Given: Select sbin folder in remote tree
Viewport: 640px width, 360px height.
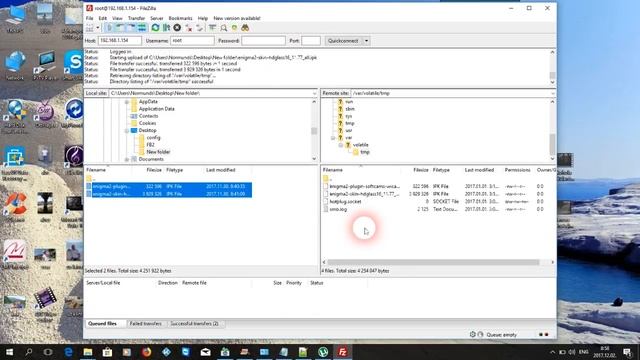Looking at the screenshot, I should click(x=350, y=109).
